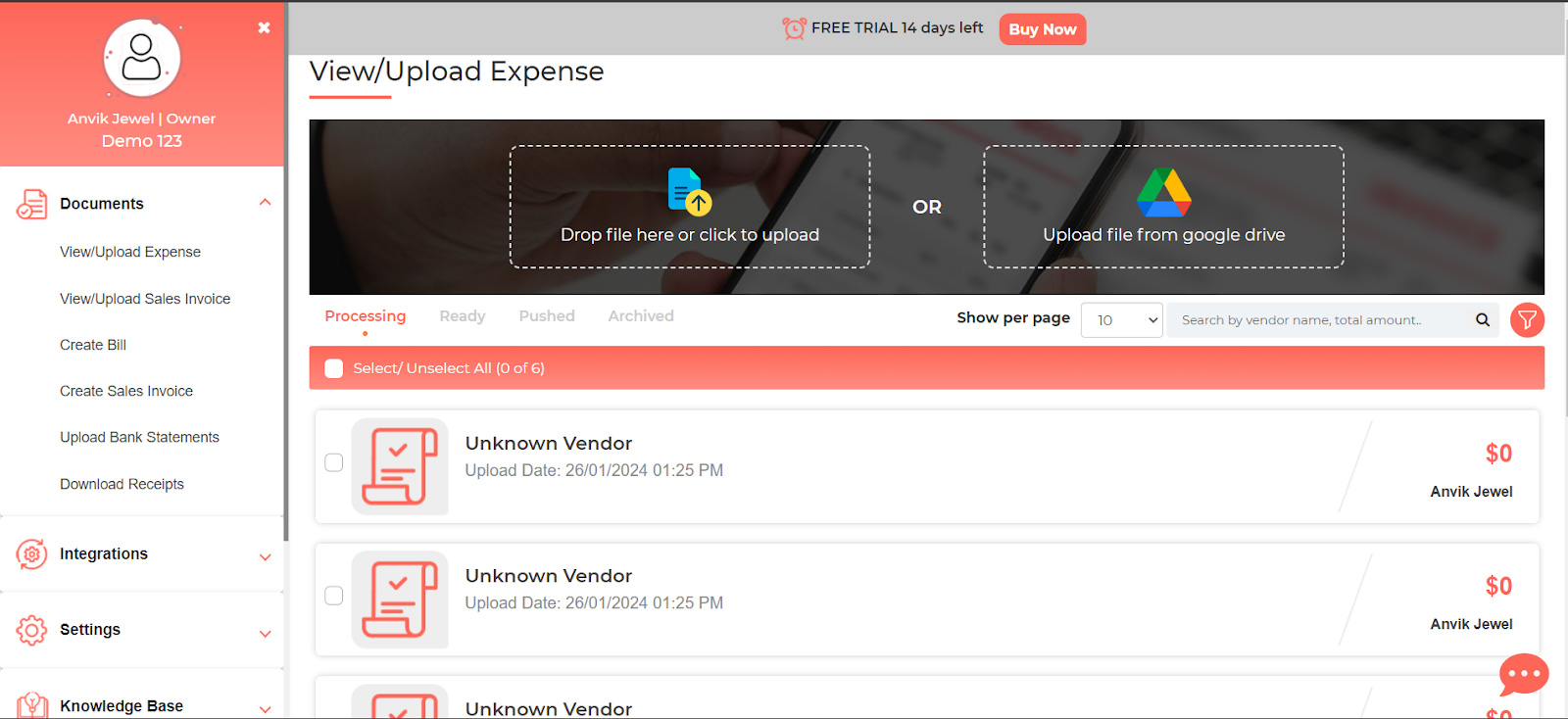Click the free trial alarm clock icon
The width and height of the screenshot is (1568, 719).
coord(794,28)
